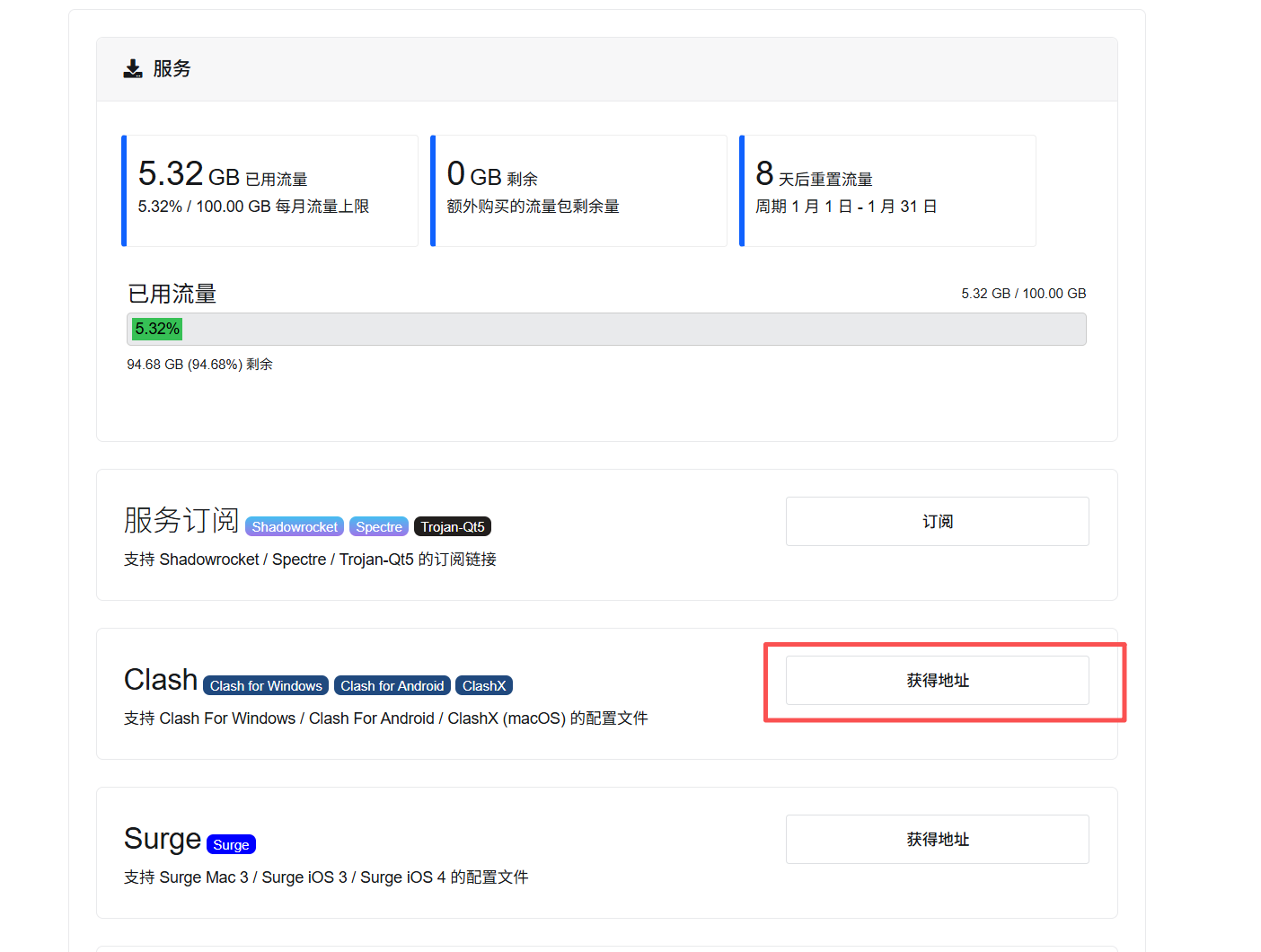Click 获得地址 in the Surge section
1261x952 pixels.
(x=937, y=839)
